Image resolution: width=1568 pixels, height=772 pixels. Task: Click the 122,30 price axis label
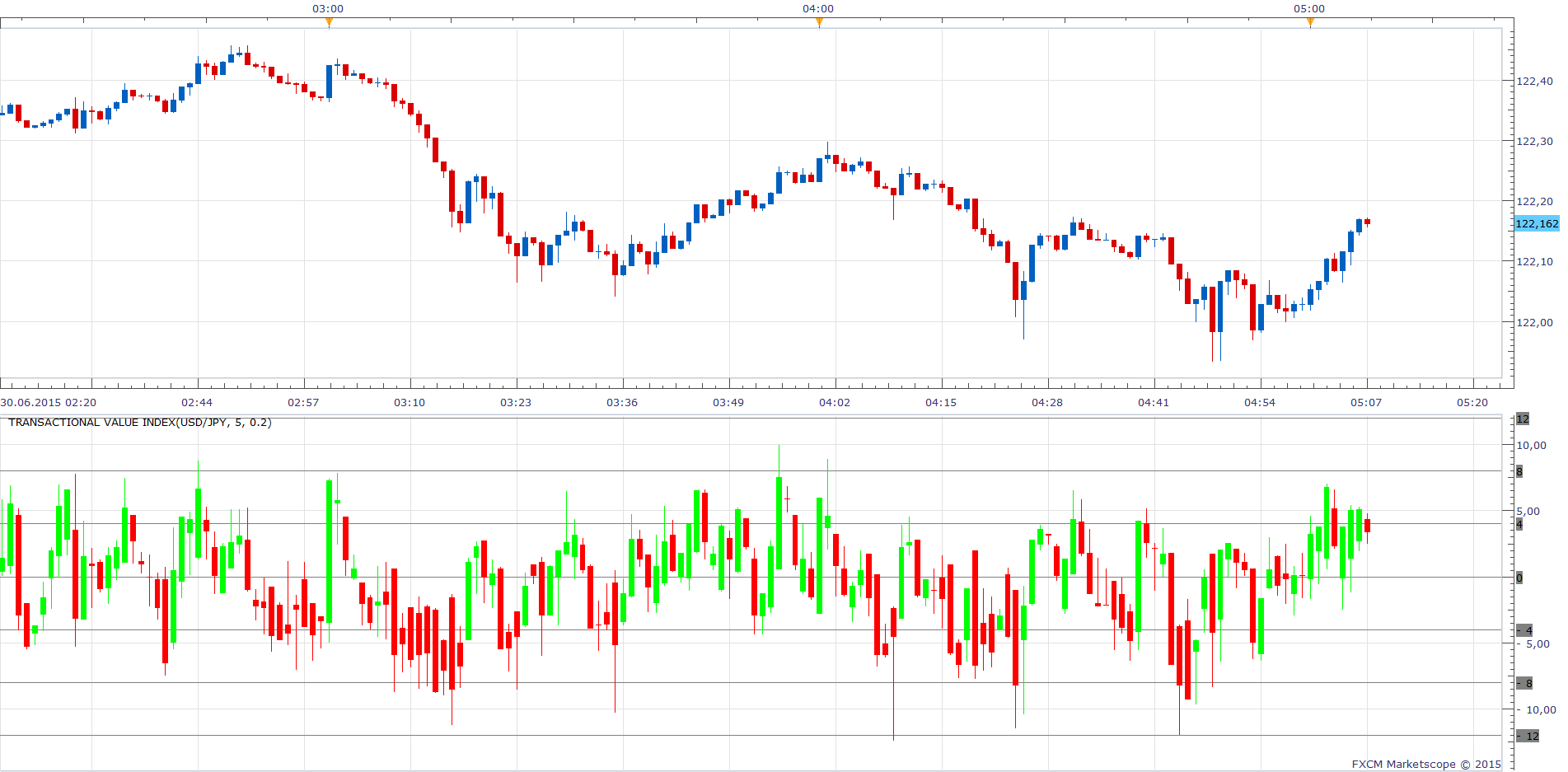tap(1535, 141)
